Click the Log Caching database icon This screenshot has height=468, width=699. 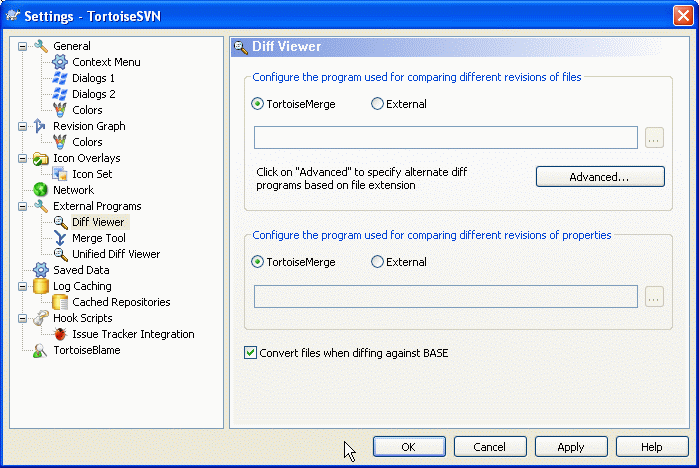[41, 286]
